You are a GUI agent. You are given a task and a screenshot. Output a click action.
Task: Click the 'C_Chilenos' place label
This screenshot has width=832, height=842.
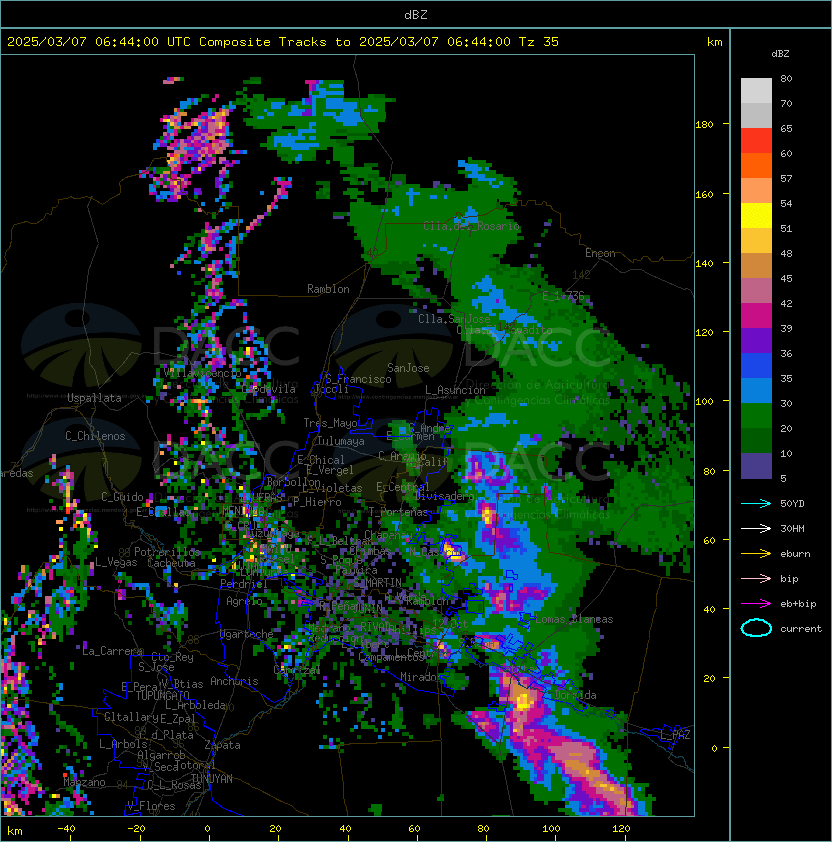(95, 436)
